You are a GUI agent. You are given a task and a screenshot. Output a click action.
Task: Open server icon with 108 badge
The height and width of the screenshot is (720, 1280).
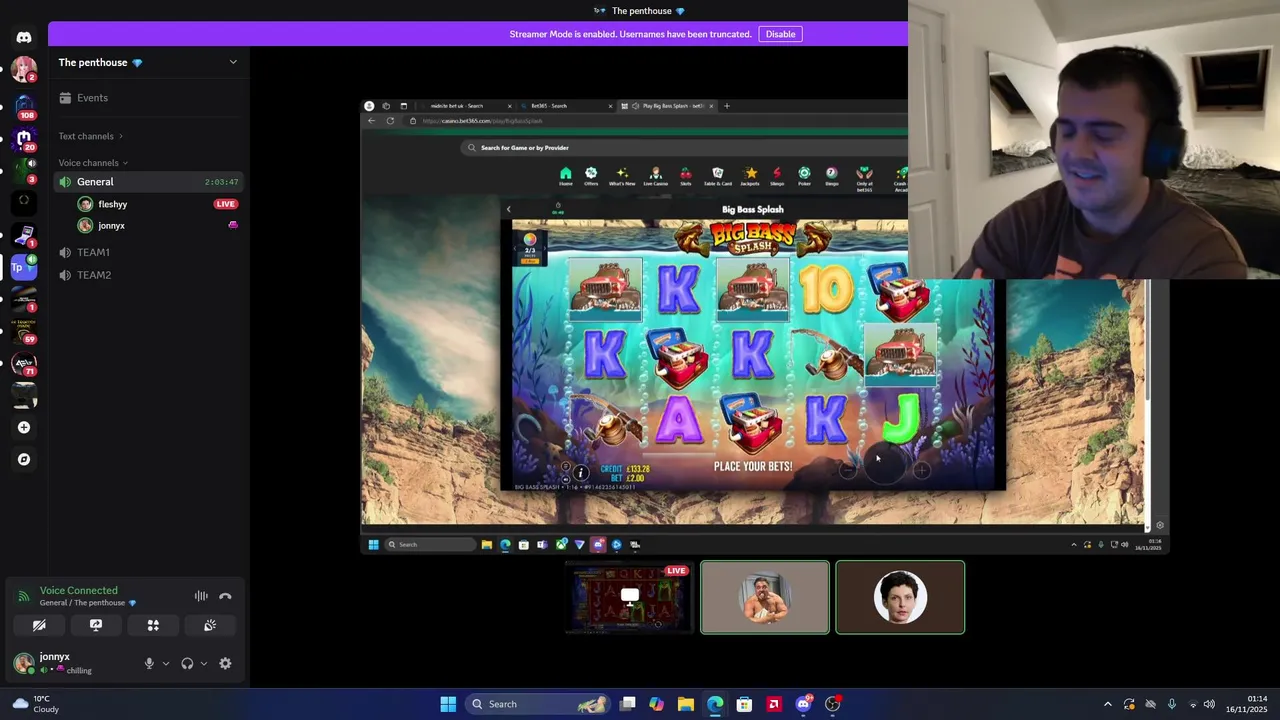point(24,104)
